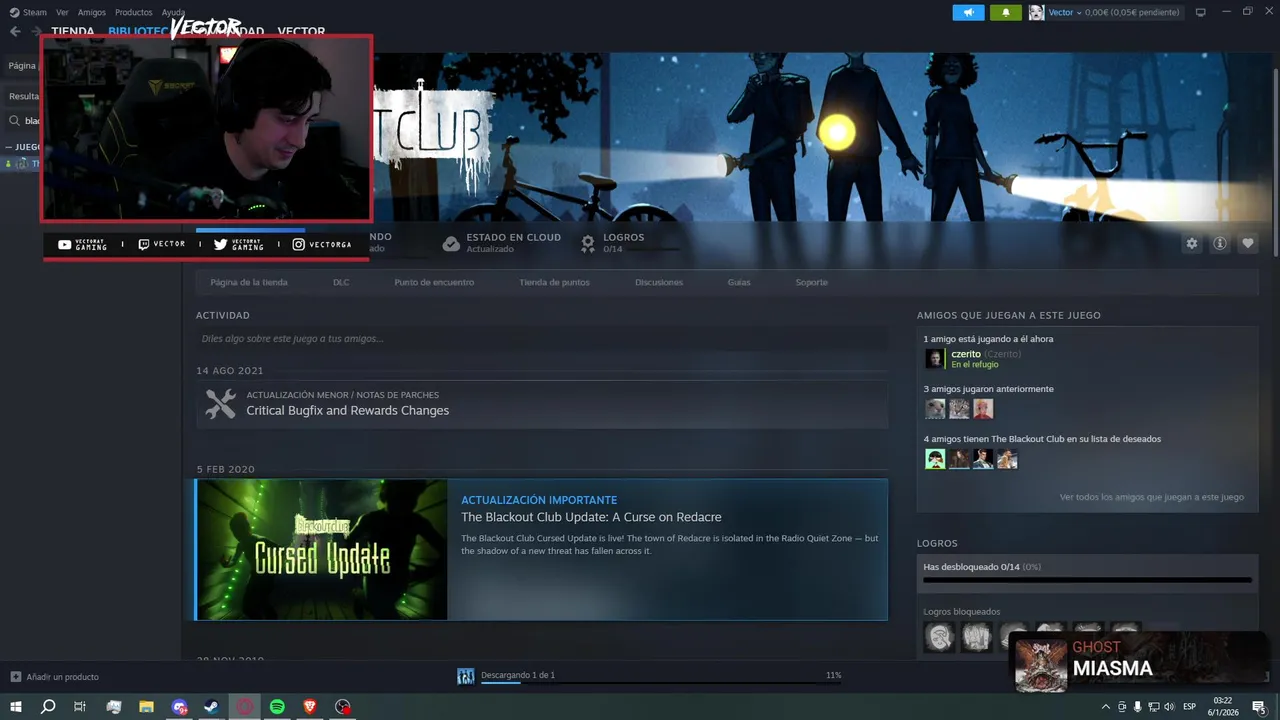Click first wishlist friend avatar
The height and width of the screenshot is (720, 1280).
pyautogui.click(x=935, y=459)
